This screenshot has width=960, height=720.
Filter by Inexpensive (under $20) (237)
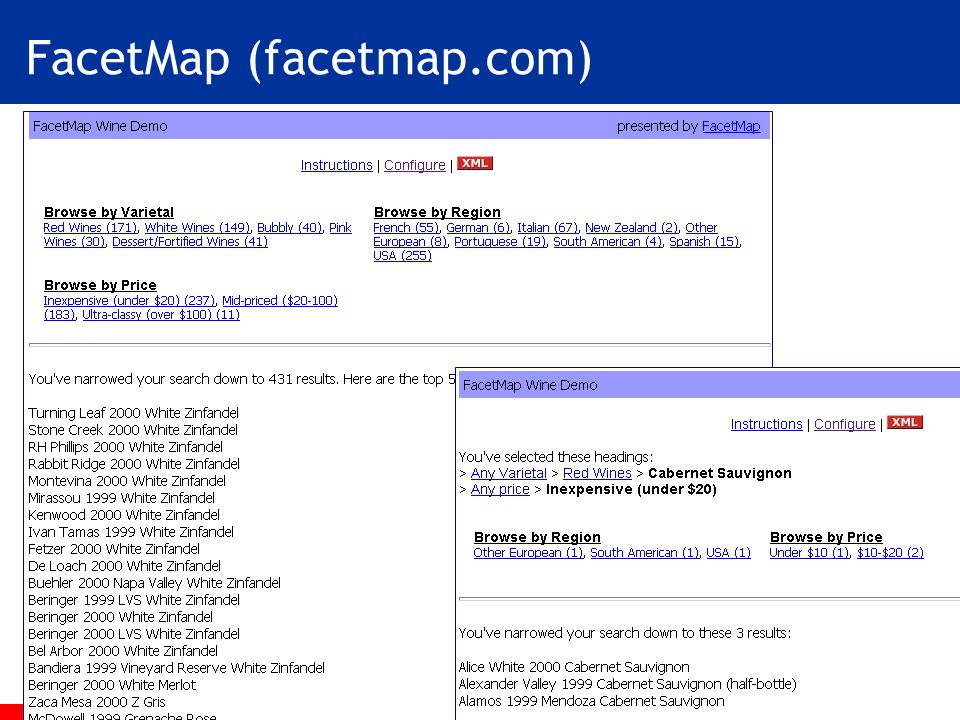tap(129, 301)
